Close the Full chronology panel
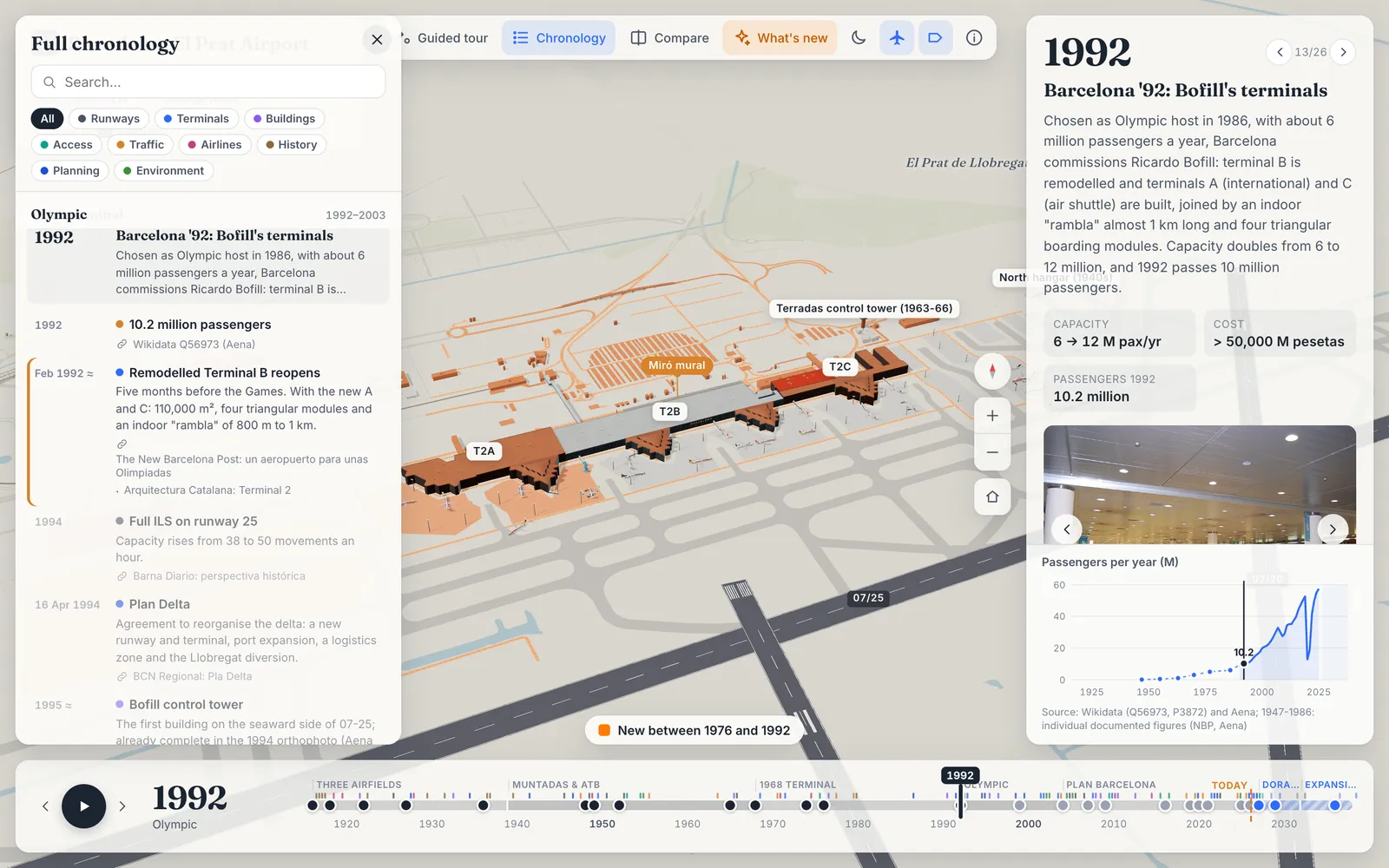Viewport: 1389px width, 868px height. pyautogui.click(x=377, y=39)
